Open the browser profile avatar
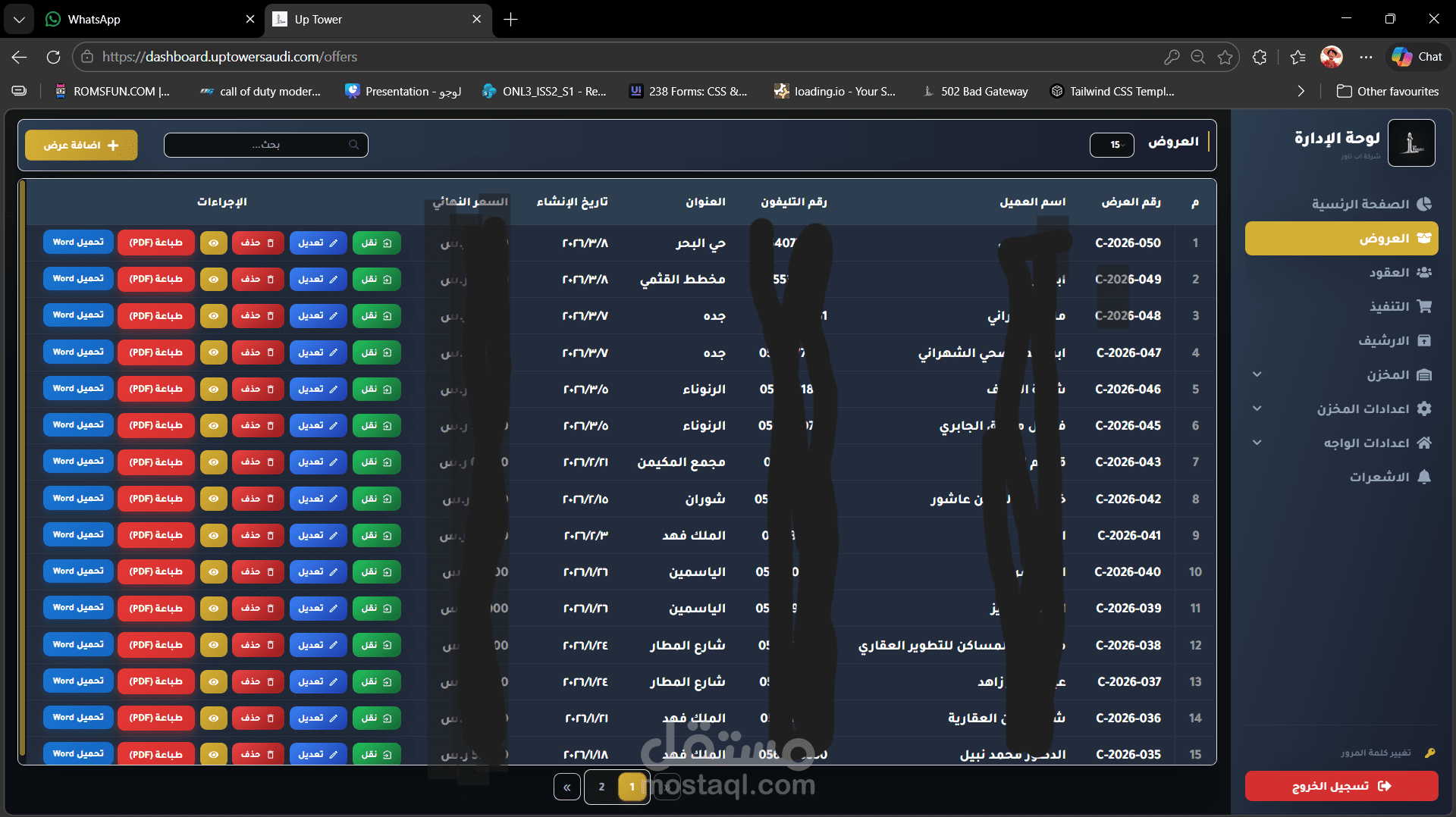Viewport: 1456px width, 817px height. click(1332, 57)
